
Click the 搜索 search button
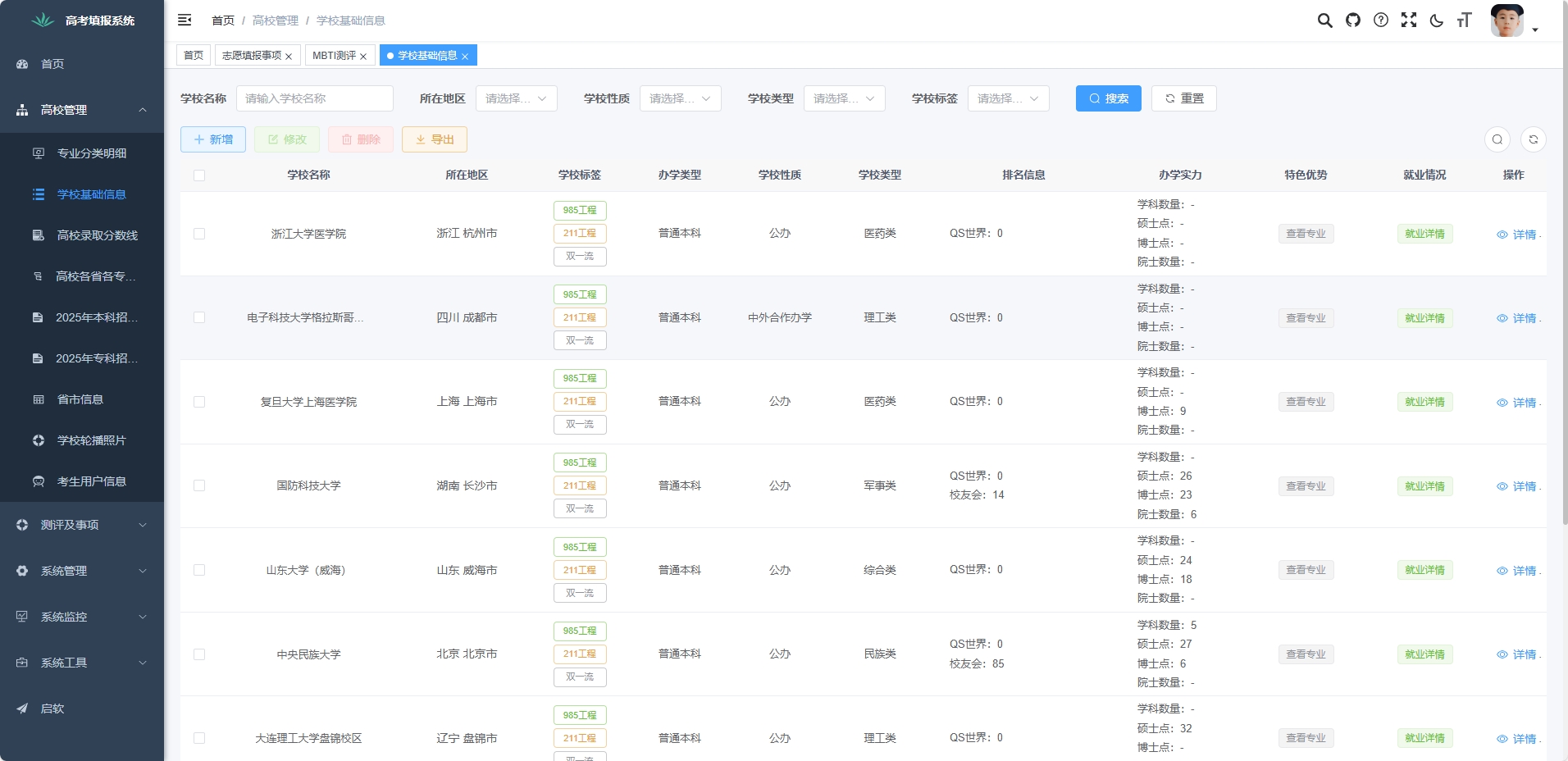click(x=1109, y=98)
